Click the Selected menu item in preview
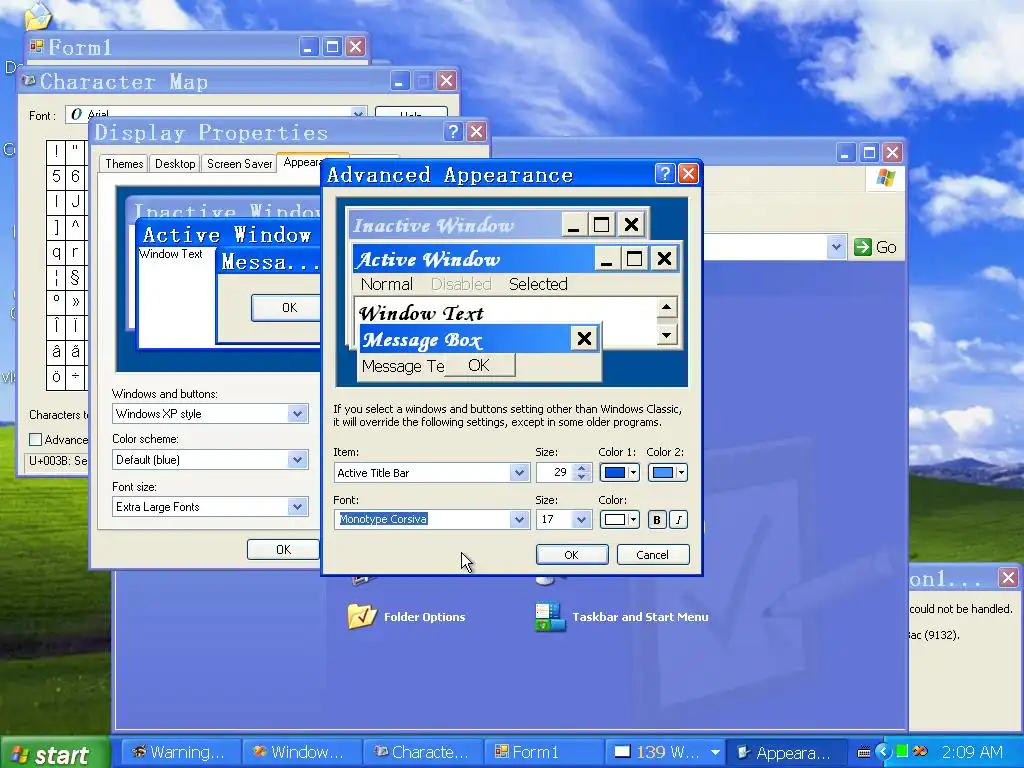The height and width of the screenshot is (768, 1024). 538,285
